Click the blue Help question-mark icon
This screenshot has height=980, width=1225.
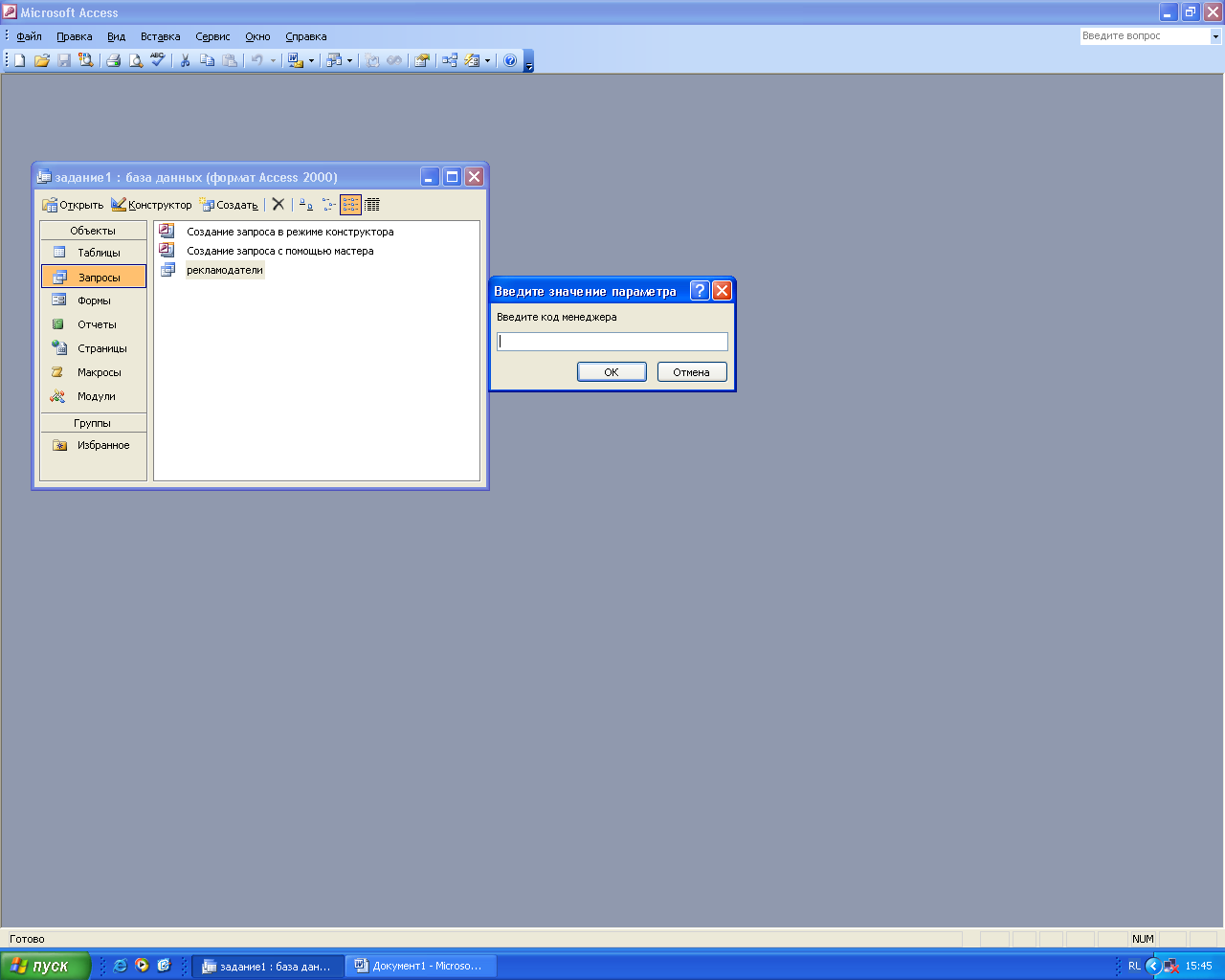tap(510, 60)
